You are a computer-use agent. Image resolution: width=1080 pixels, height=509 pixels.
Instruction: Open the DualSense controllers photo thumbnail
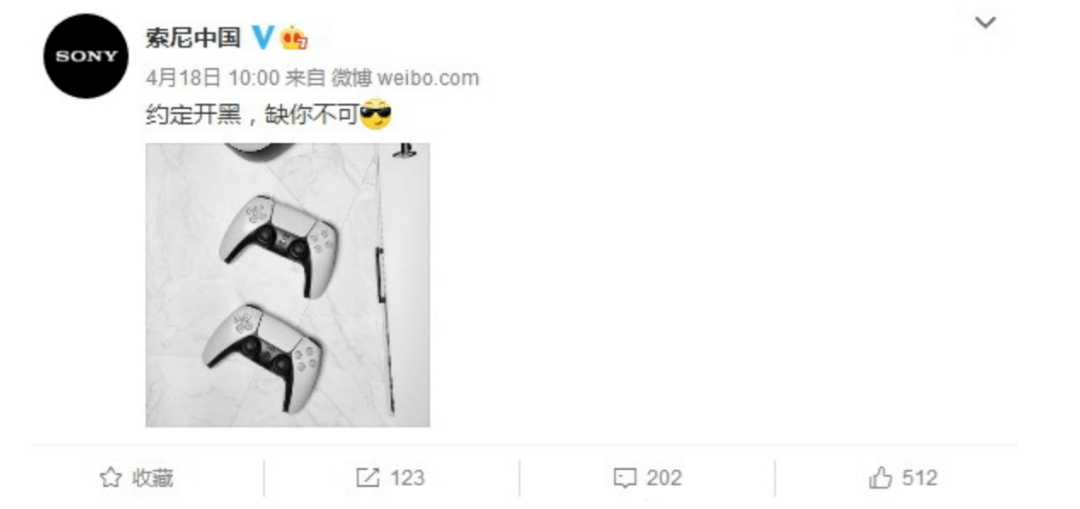(x=288, y=285)
